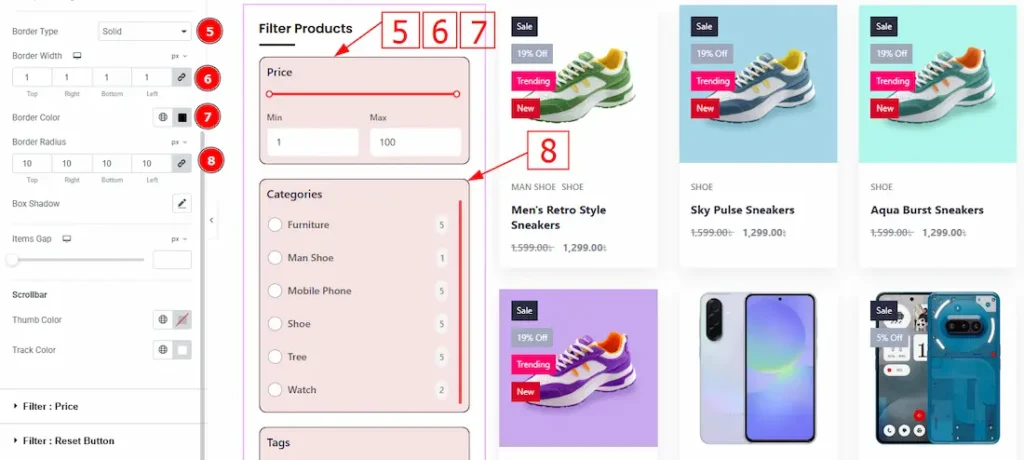
Task: Open Men's Retro Style Sneakers product link
Action: point(558,218)
